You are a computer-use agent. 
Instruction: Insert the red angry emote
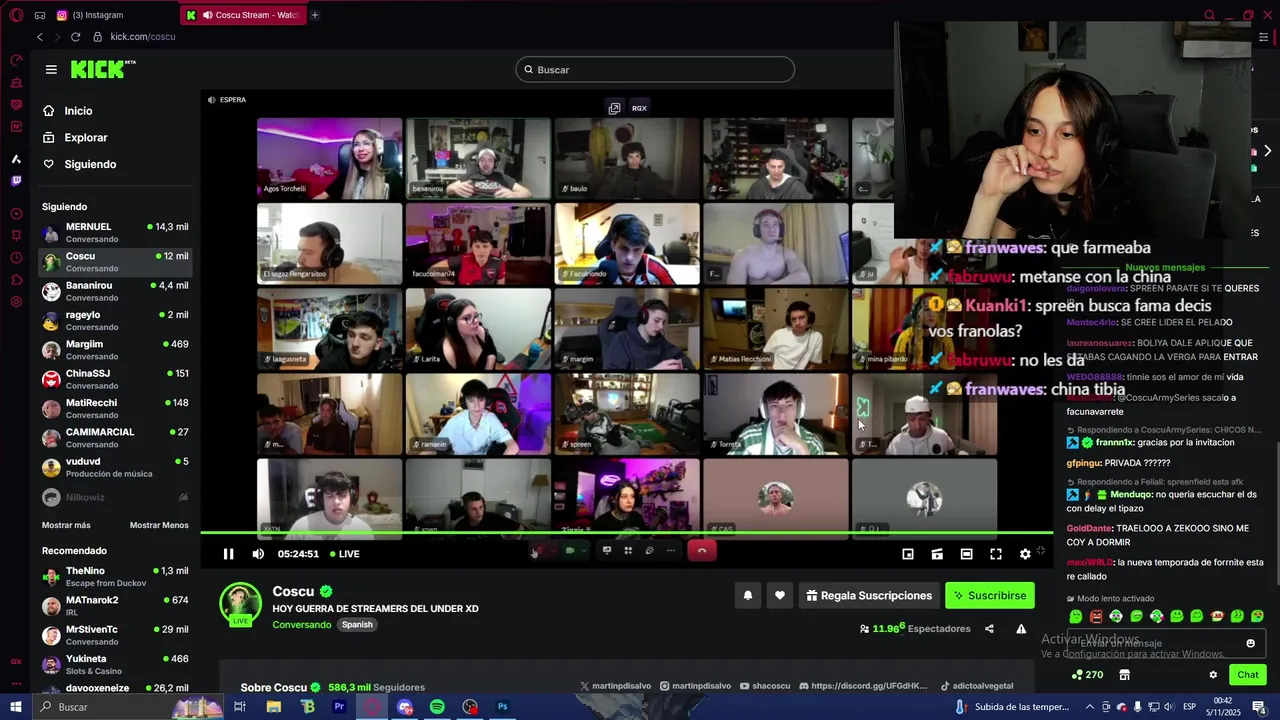click(1096, 616)
